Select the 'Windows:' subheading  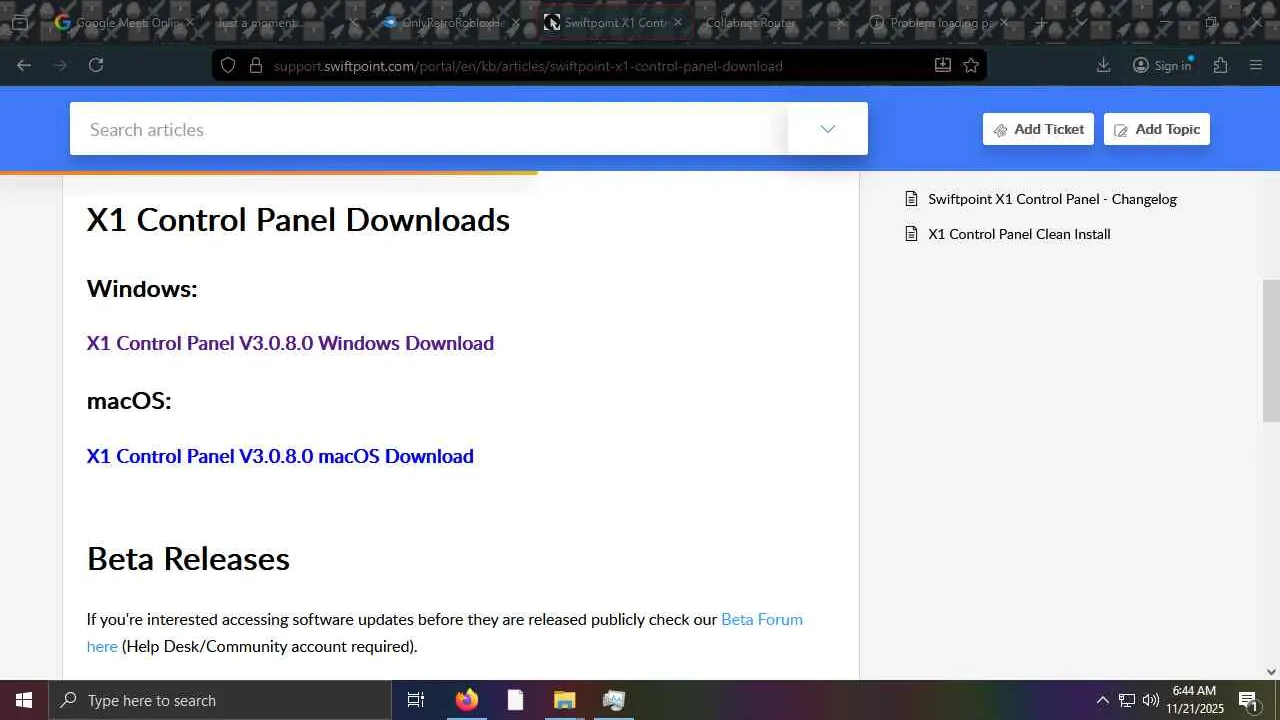pos(142,288)
